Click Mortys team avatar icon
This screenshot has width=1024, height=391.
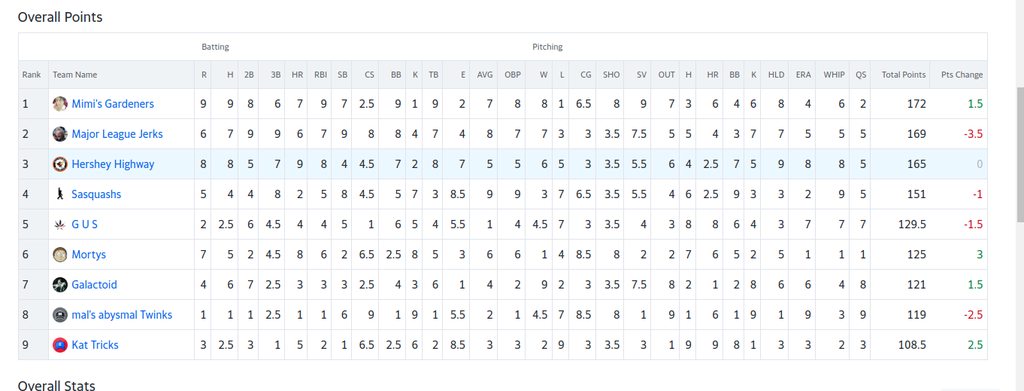click(x=60, y=255)
